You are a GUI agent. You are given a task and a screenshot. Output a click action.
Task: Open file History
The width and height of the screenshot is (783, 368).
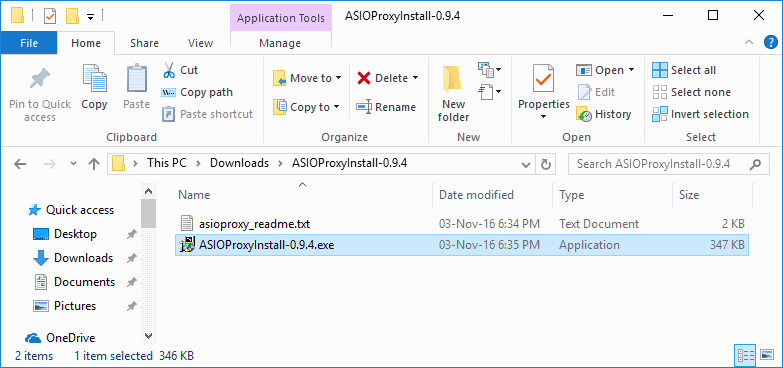[604, 114]
